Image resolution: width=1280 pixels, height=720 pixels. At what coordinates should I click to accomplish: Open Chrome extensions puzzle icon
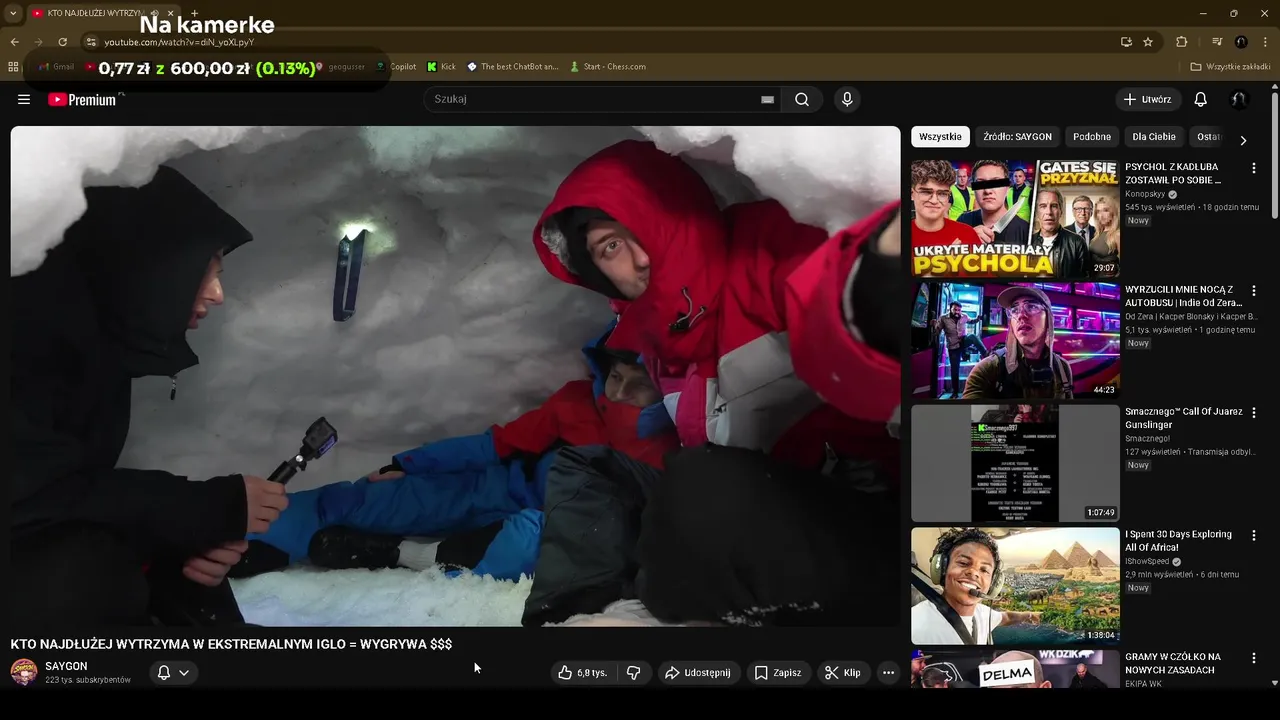point(1181,42)
